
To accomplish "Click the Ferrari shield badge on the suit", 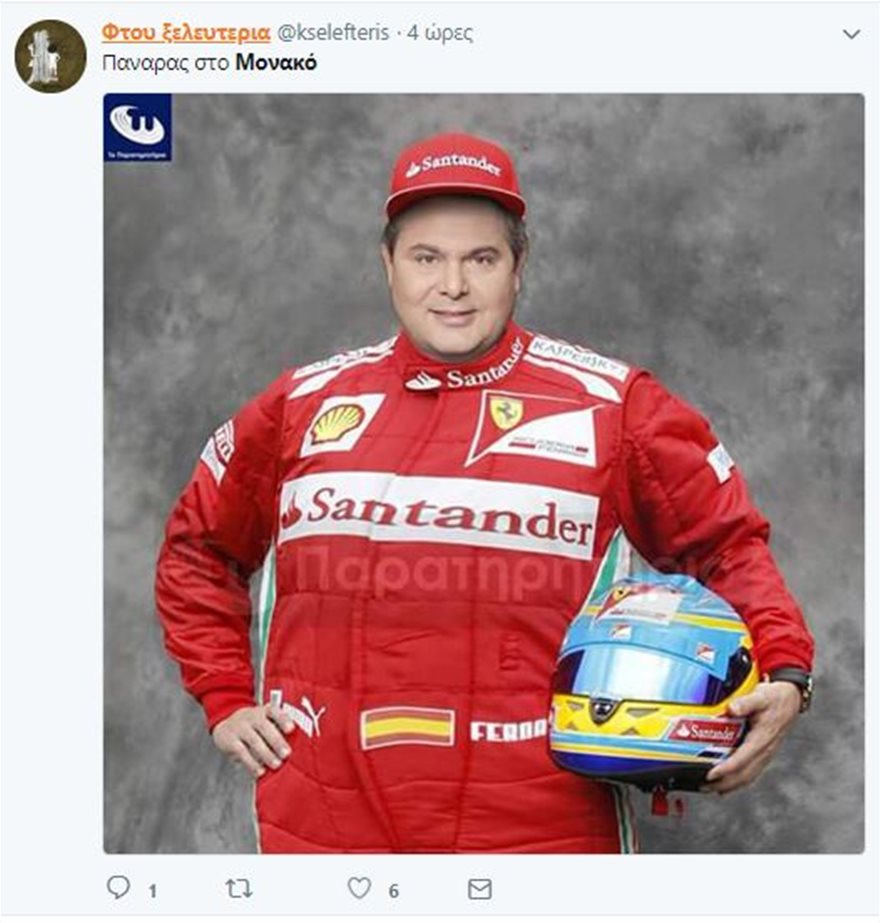I will 506,412.
